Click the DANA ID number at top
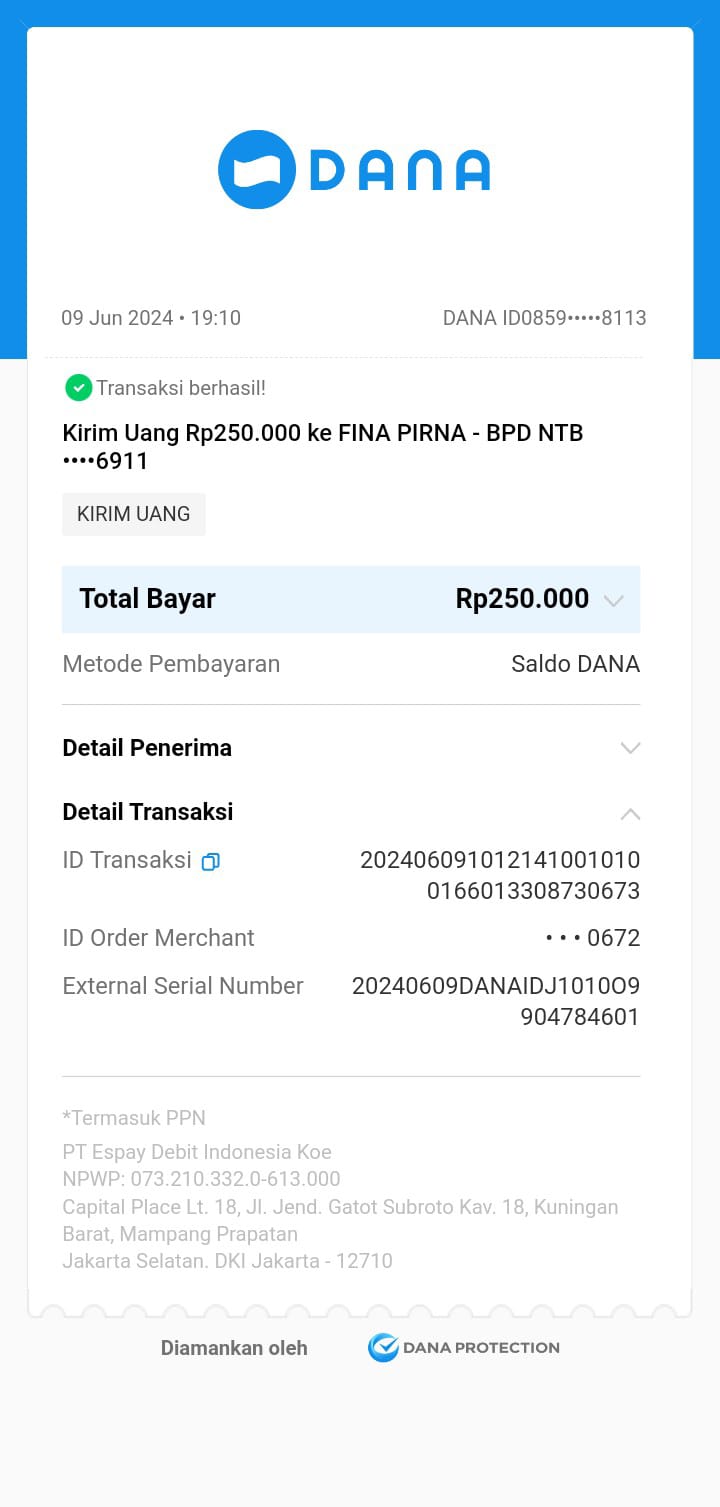This screenshot has height=1507, width=720. point(544,318)
